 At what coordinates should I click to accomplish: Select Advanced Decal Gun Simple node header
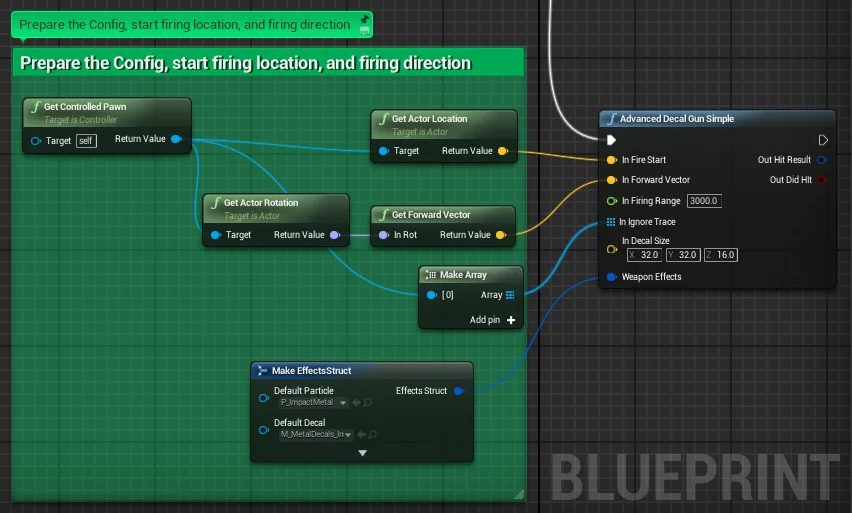[717, 119]
